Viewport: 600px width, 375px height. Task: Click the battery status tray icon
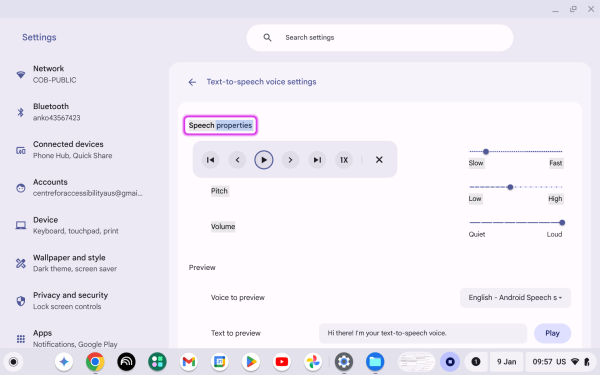(x=587, y=362)
